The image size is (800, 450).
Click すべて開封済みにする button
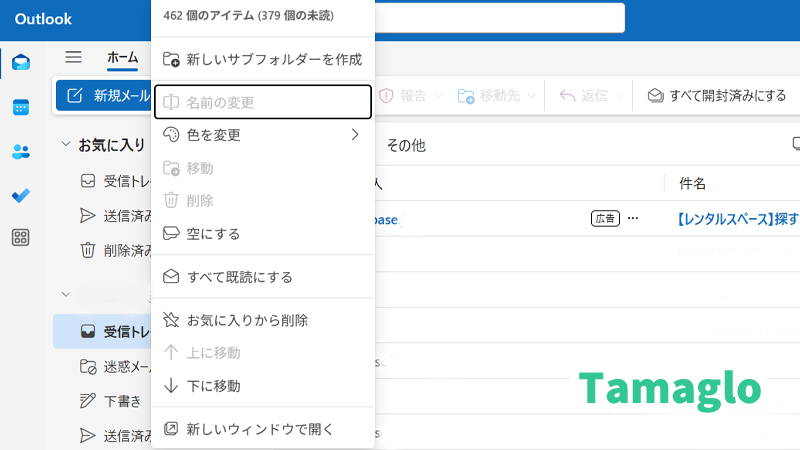click(x=717, y=96)
